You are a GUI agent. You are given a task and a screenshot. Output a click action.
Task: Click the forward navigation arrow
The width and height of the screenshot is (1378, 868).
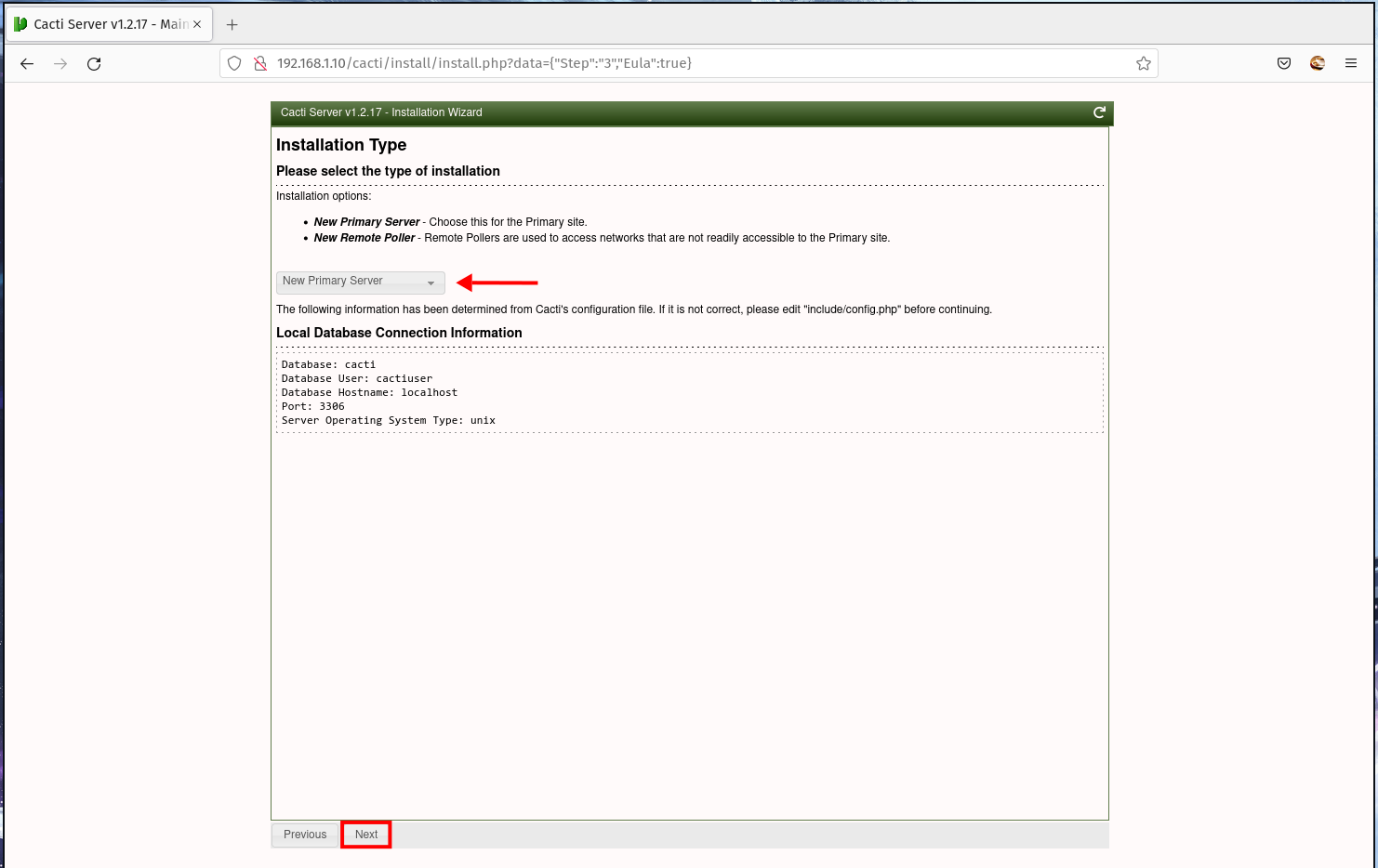[60, 63]
